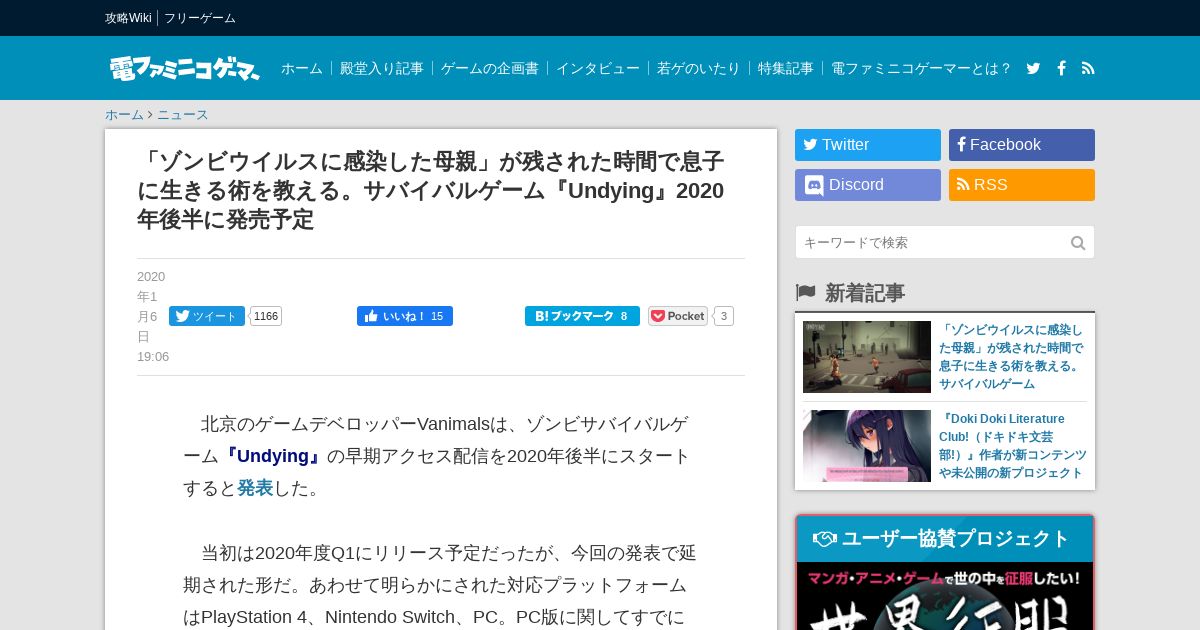This screenshot has width=1200, height=630.
Task: Open the 発表 link in article body
Action: 255,488
